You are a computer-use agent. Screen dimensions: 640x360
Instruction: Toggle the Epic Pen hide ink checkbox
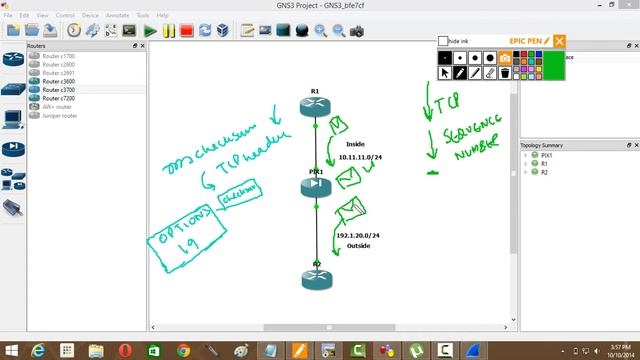pos(443,41)
